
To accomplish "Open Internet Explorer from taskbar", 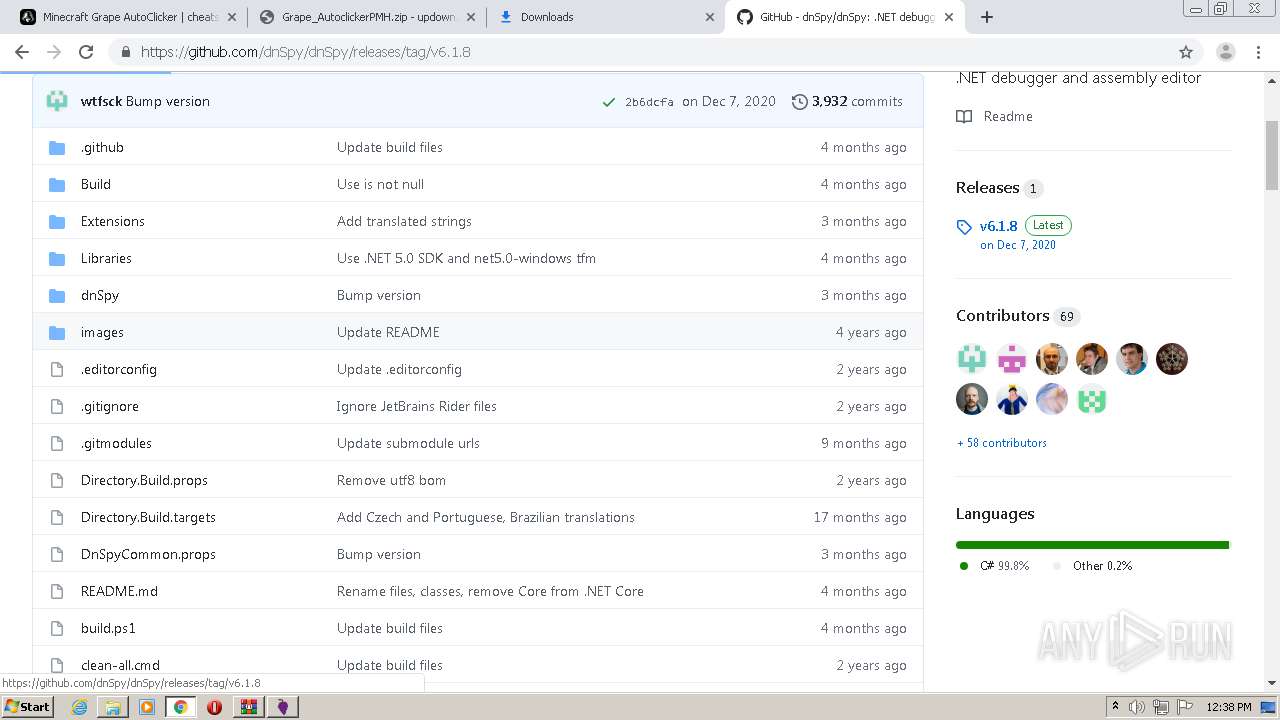I will tap(79, 707).
